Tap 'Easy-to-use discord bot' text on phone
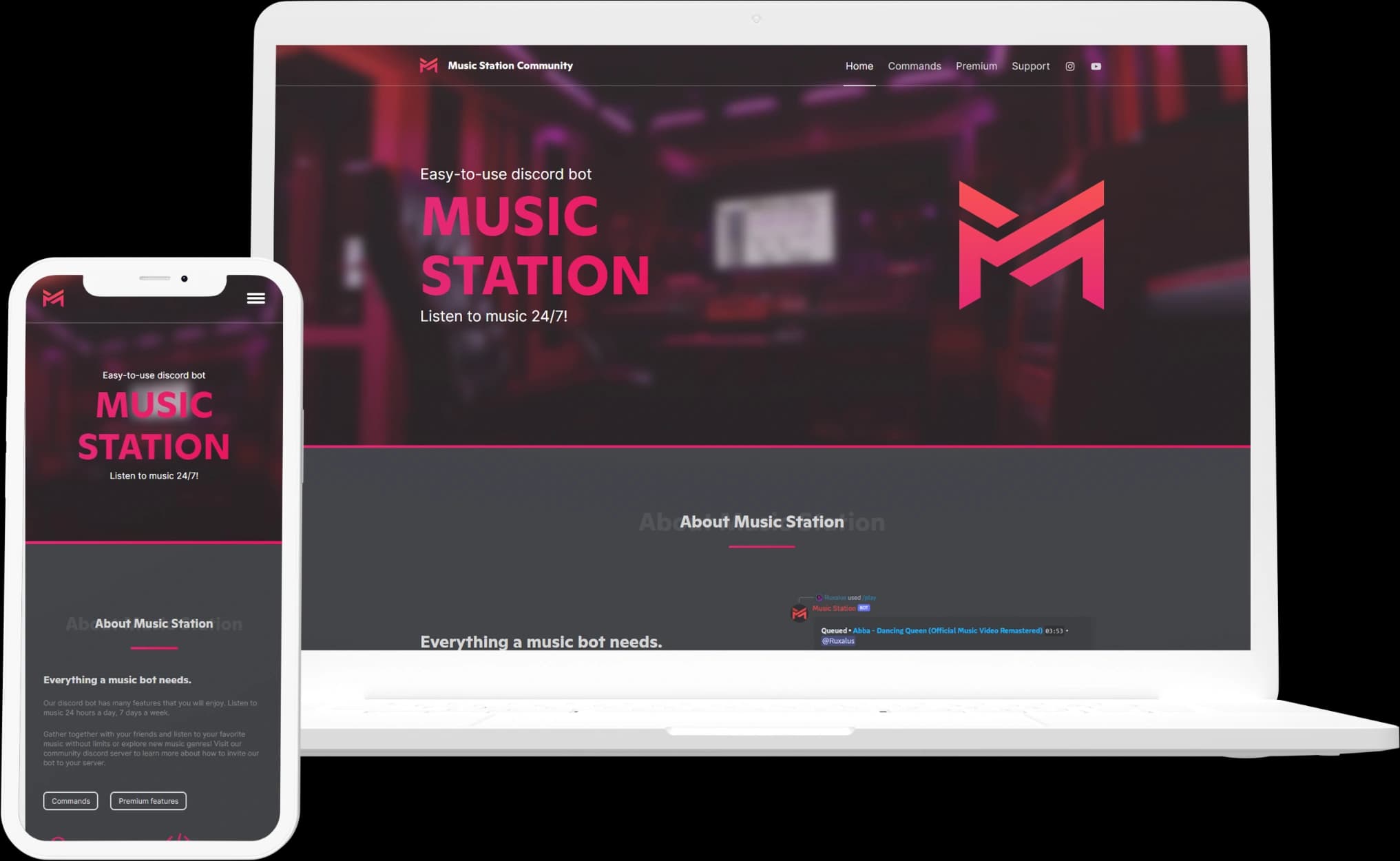This screenshot has width=1400, height=861. [154, 375]
